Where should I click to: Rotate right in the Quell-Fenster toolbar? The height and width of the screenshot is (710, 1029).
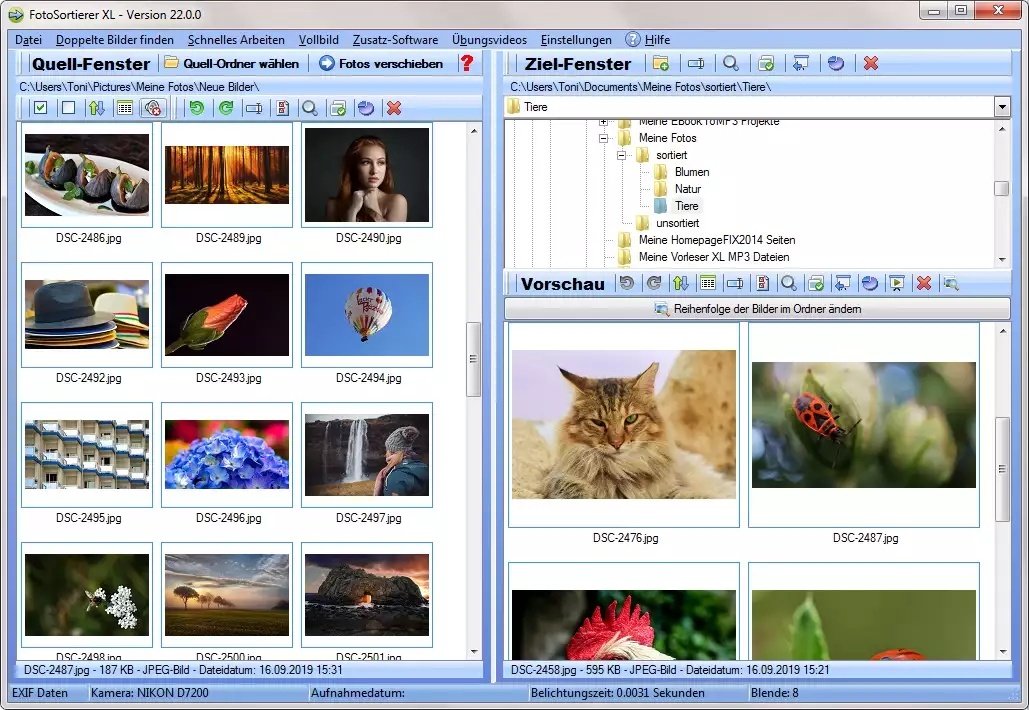[225, 108]
